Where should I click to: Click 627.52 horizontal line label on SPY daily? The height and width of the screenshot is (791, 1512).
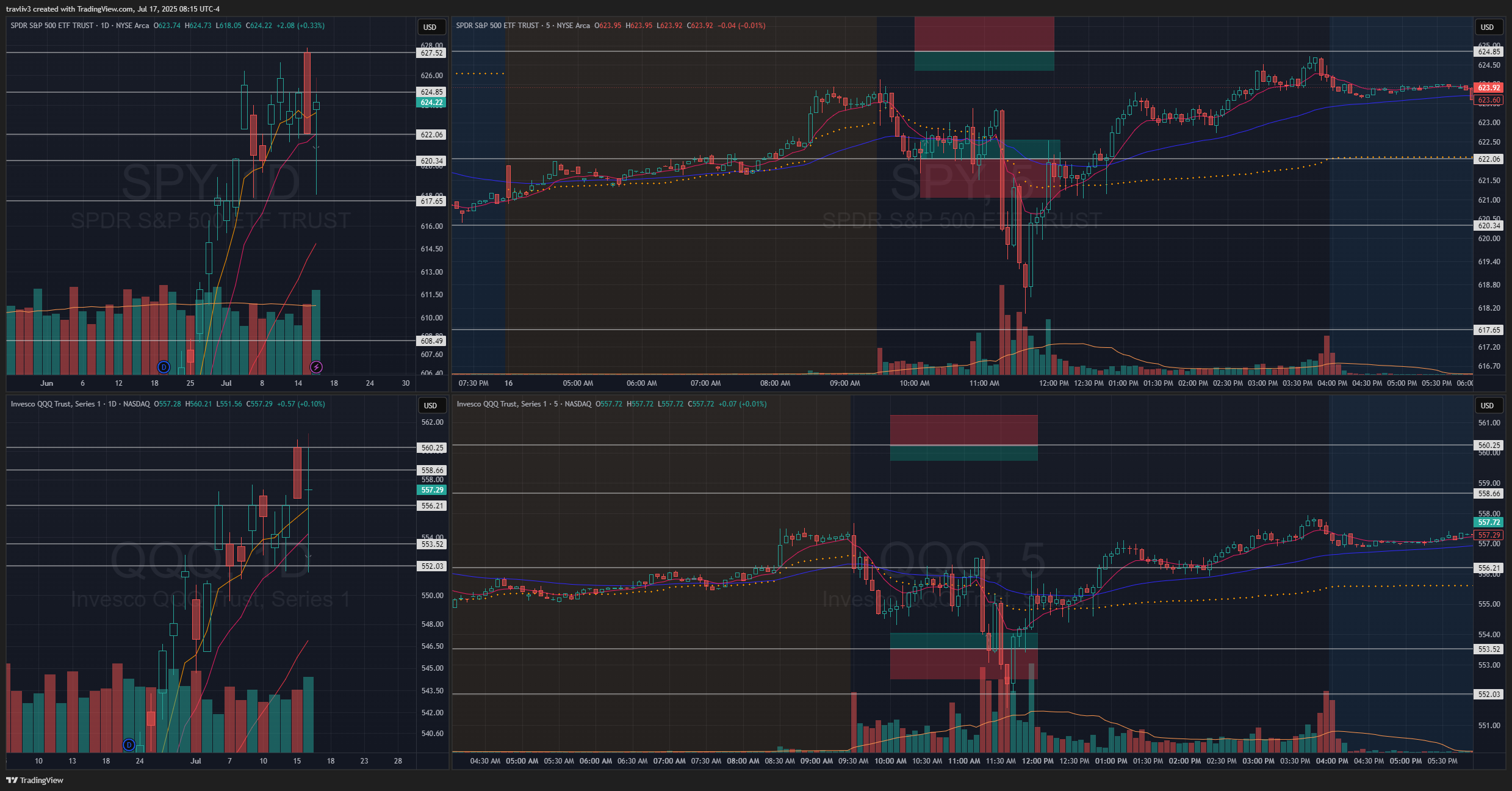(431, 53)
